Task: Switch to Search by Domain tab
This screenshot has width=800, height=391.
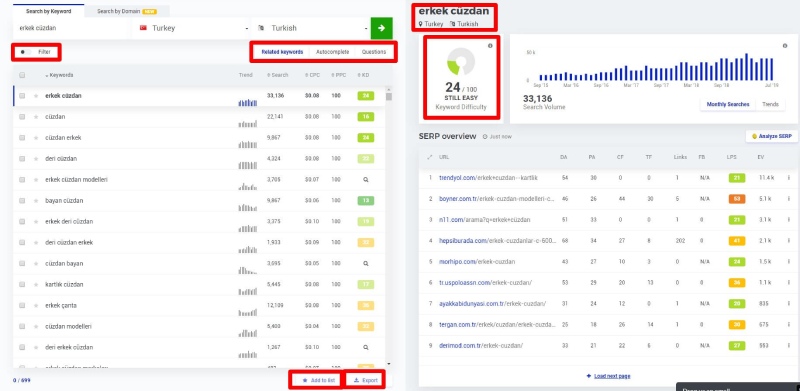Action: [127, 11]
